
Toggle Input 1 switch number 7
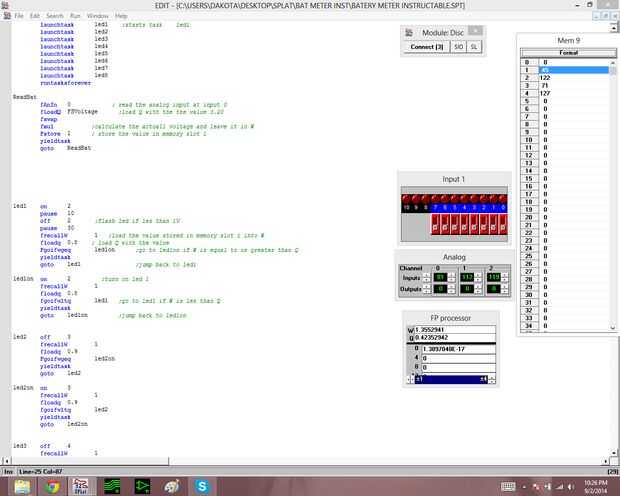click(435, 224)
